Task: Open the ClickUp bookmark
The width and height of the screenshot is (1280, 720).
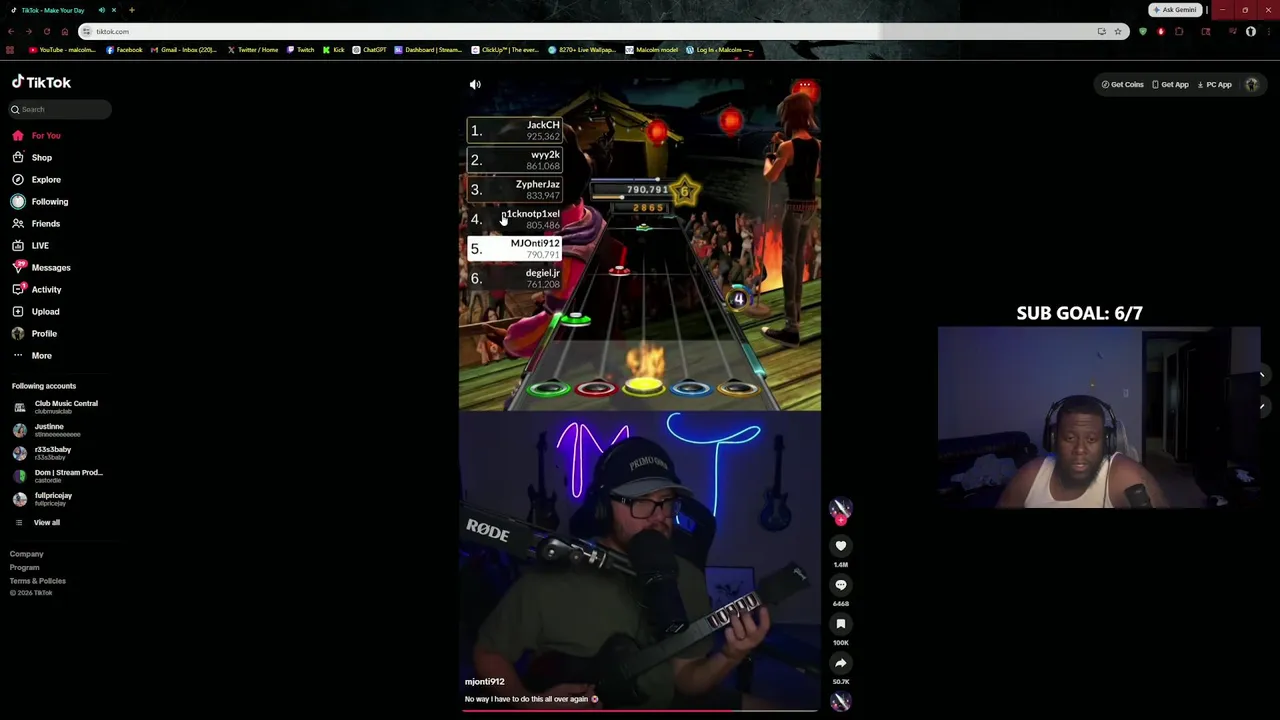Action: 505,50
